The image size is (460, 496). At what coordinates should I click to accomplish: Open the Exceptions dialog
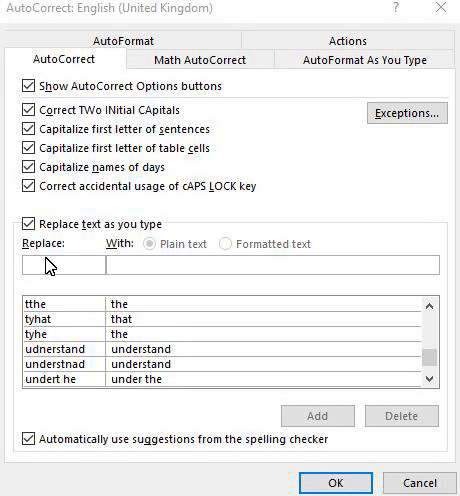pyautogui.click(x=407, y=113)
